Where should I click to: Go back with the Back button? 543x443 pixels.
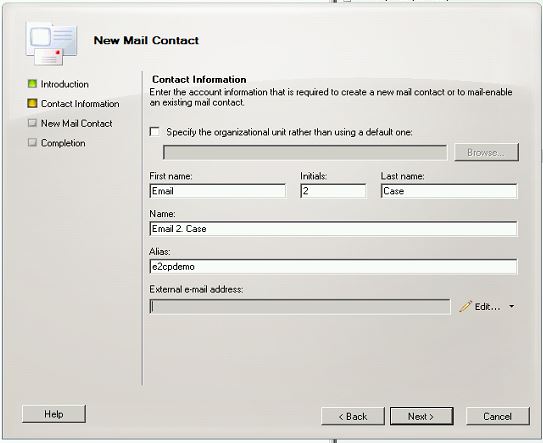pyautogui.click(x=353, y=416)
